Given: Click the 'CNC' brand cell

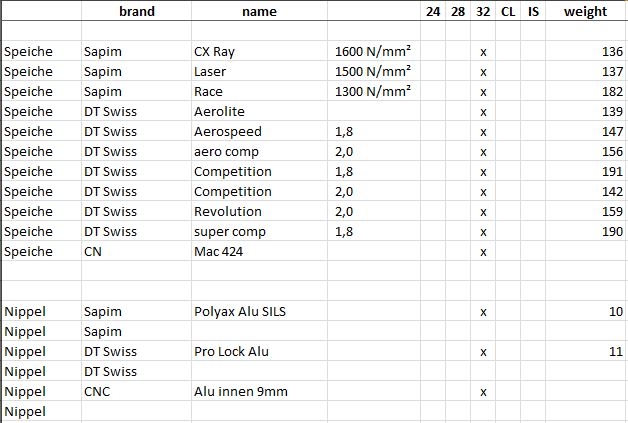Looking at the screenshot, I should click(136, 391).
